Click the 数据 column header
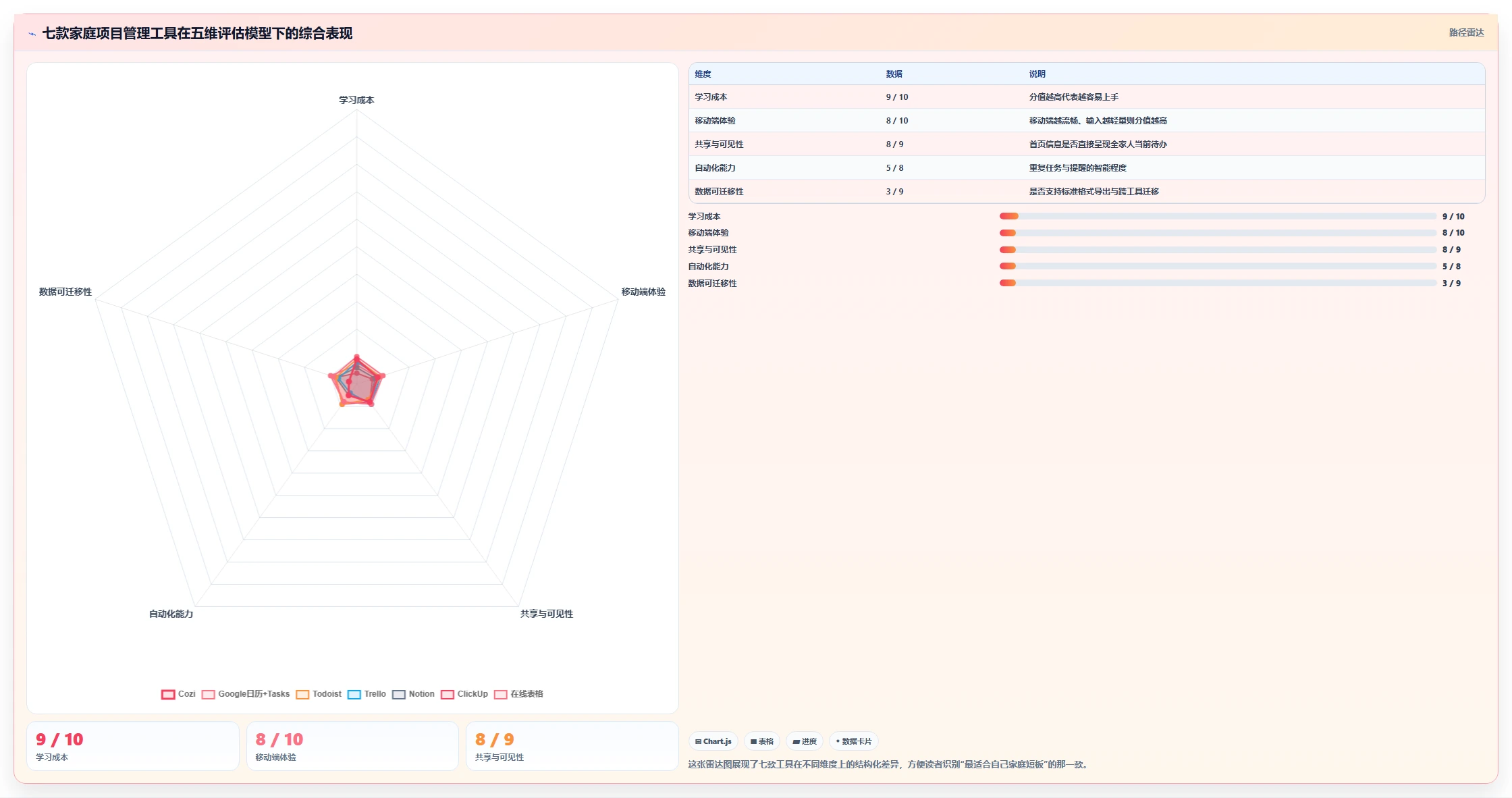The image size is (1512, 798). coord(894,74)
